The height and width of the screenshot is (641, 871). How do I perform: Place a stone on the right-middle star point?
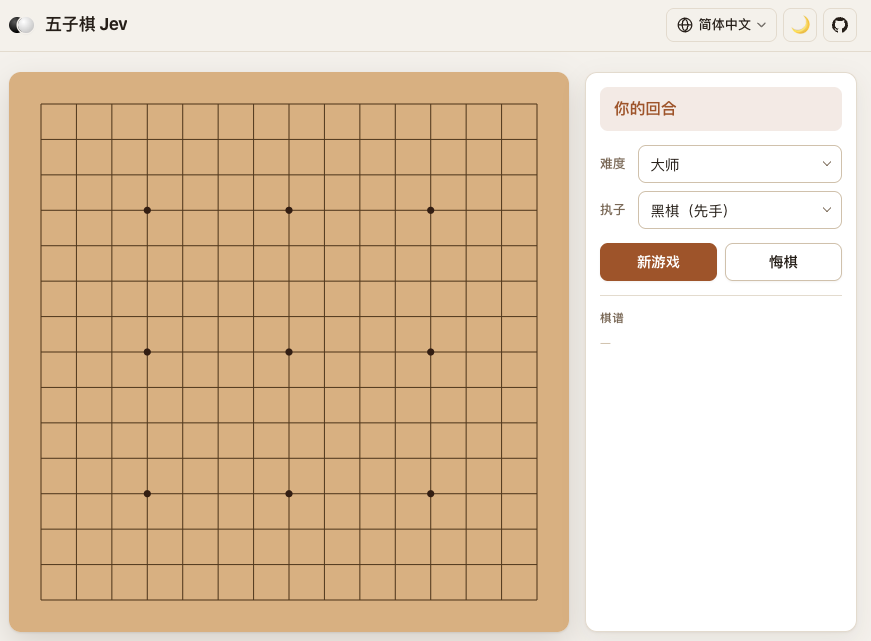[431, 352]
